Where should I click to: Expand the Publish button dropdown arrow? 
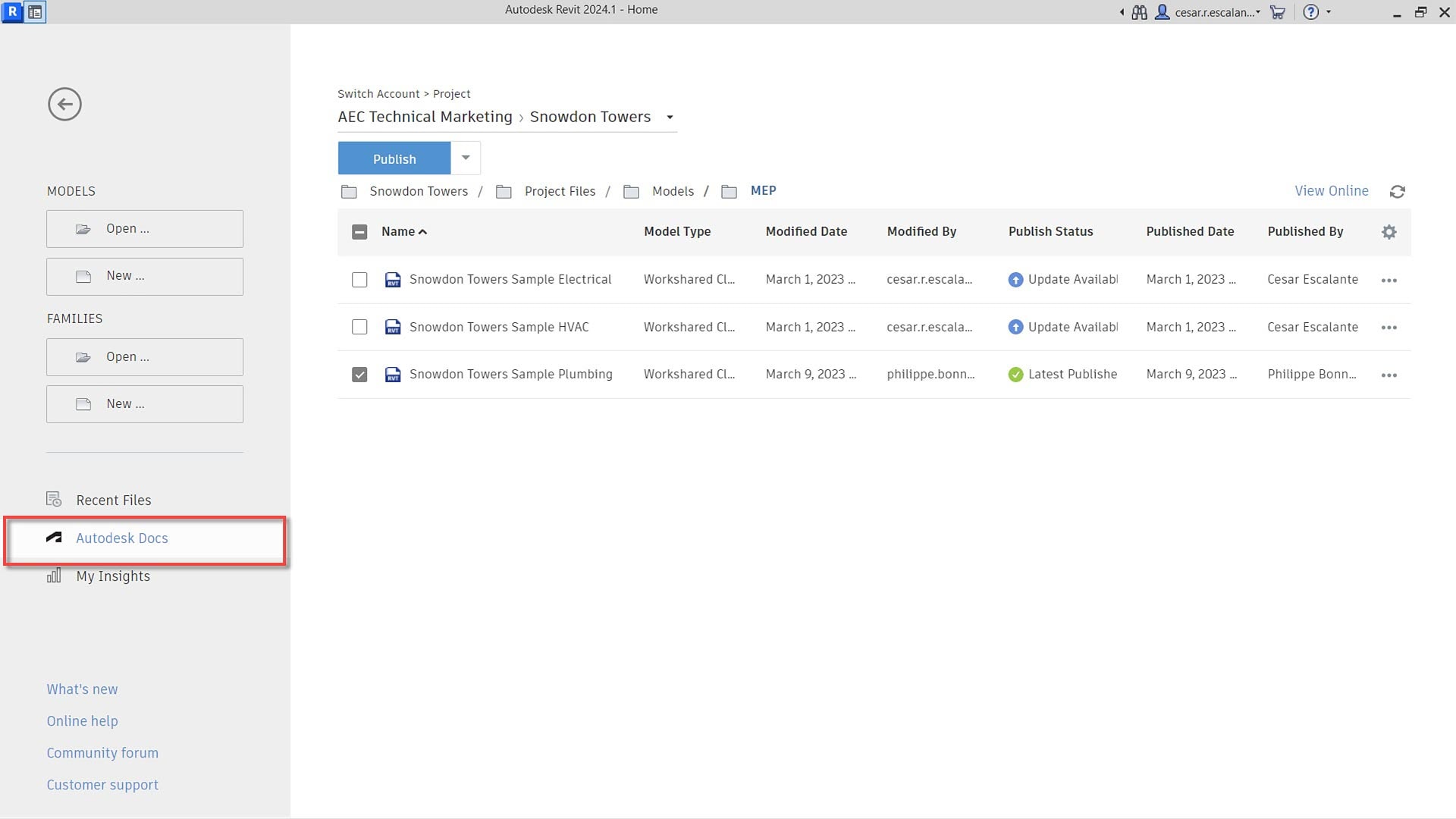pyautogui.click(x=466, y=158)
